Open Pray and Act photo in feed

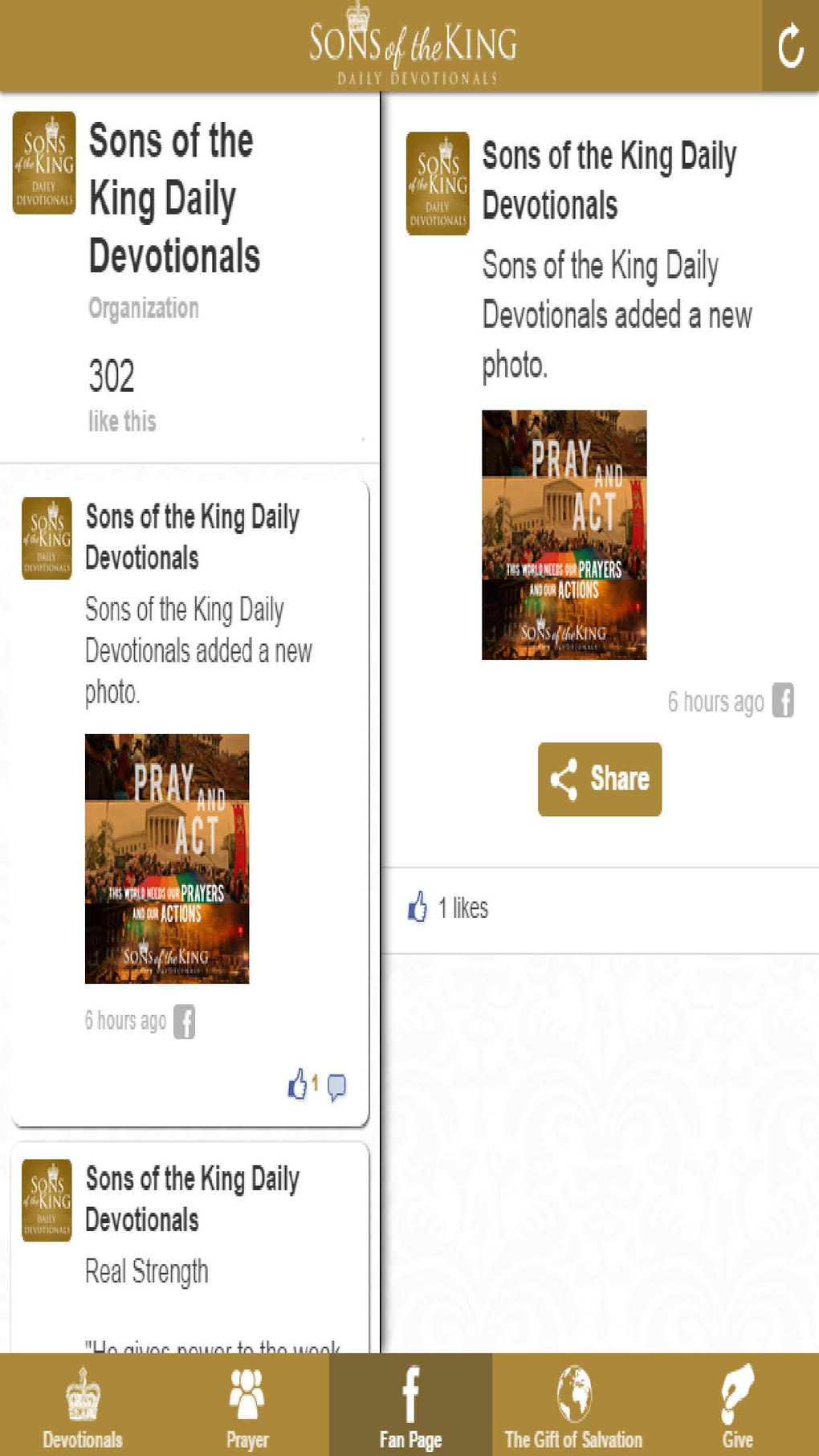tap(167, 859)
